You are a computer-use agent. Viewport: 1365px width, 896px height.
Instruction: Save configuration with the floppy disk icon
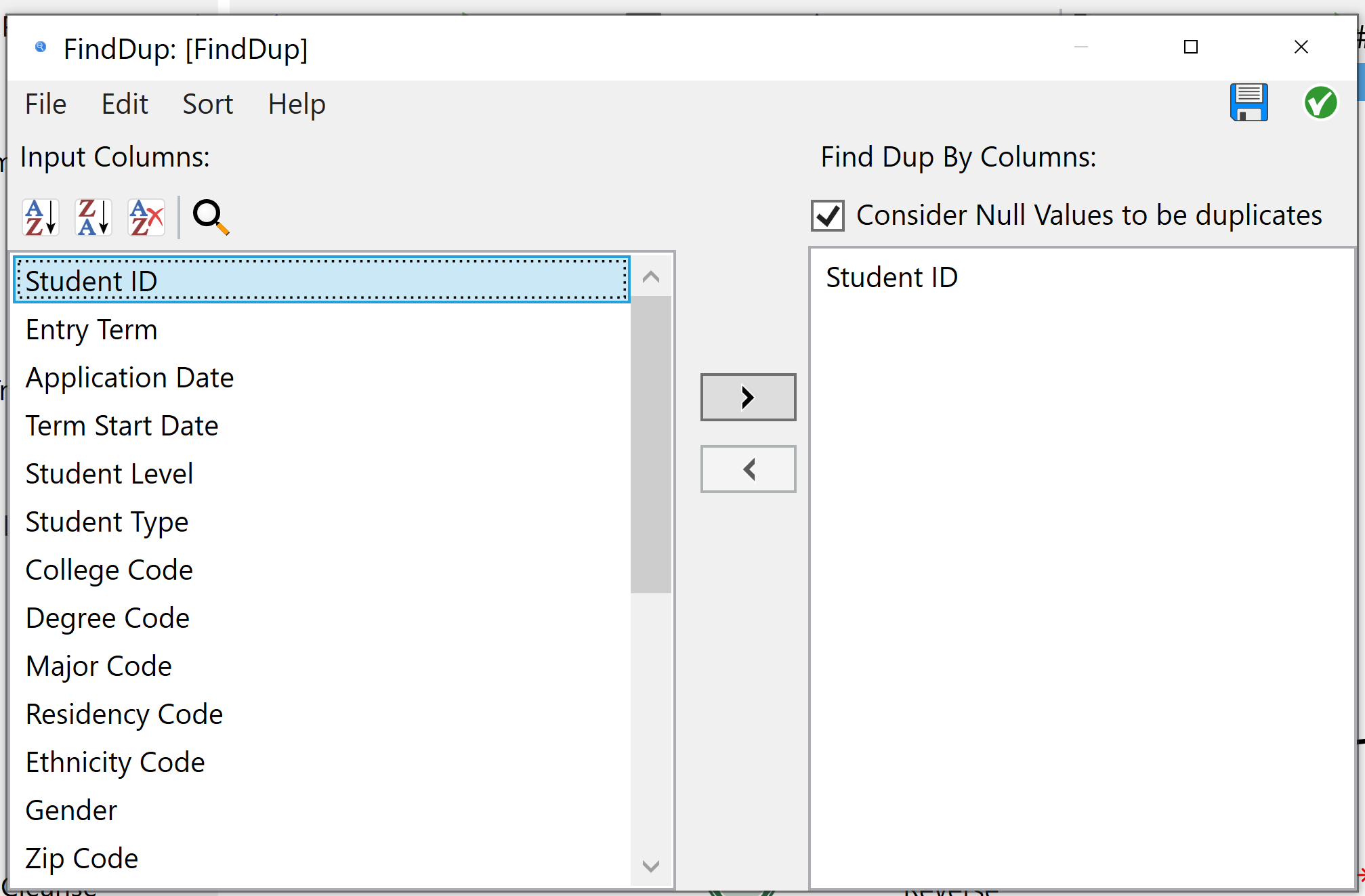(1248, 103)
